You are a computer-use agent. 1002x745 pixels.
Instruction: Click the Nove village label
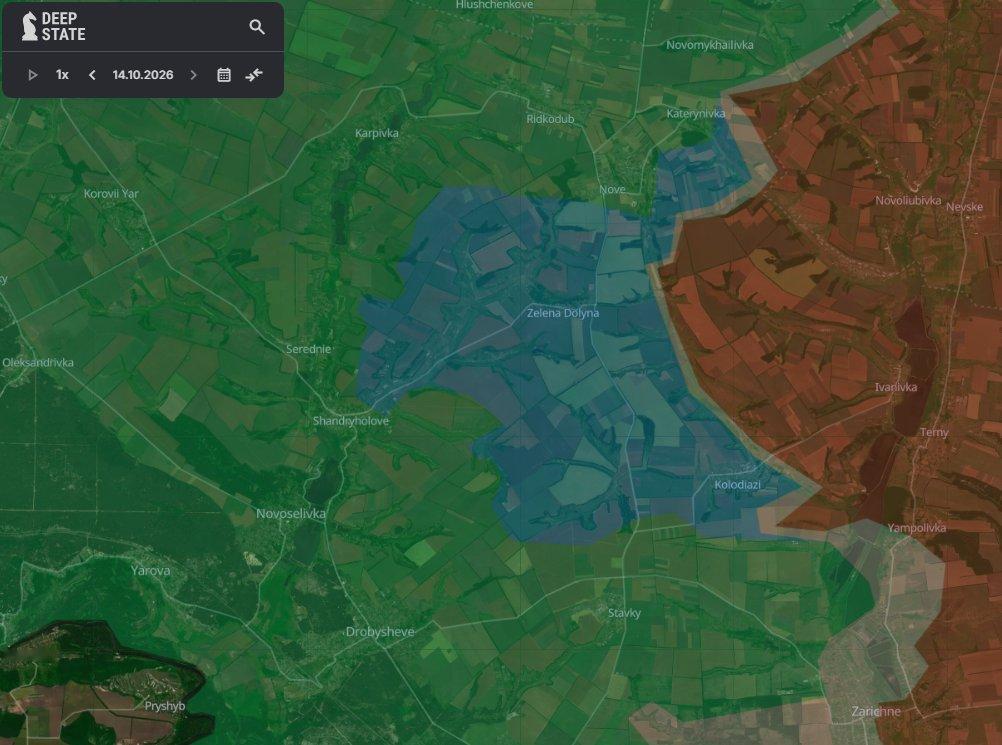click(612, 189)
